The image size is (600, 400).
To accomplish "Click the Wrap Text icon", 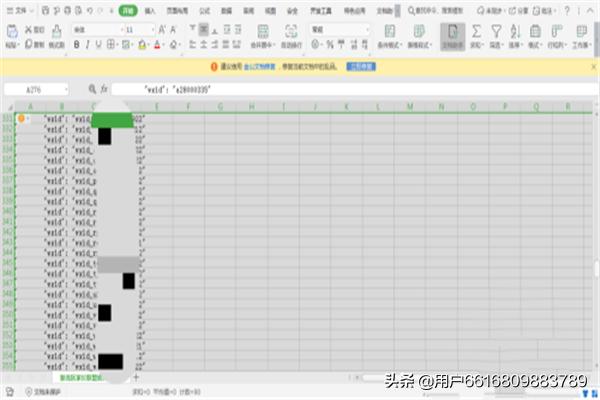I will point(291,31).
